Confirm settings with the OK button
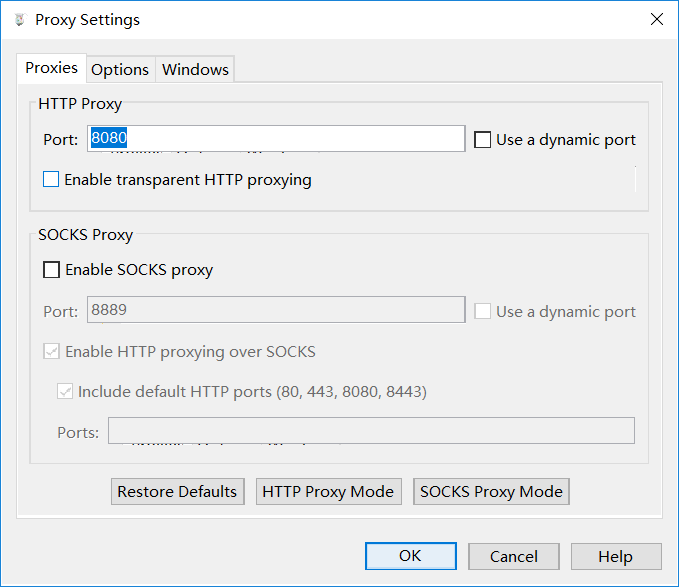 click(411, 556)
